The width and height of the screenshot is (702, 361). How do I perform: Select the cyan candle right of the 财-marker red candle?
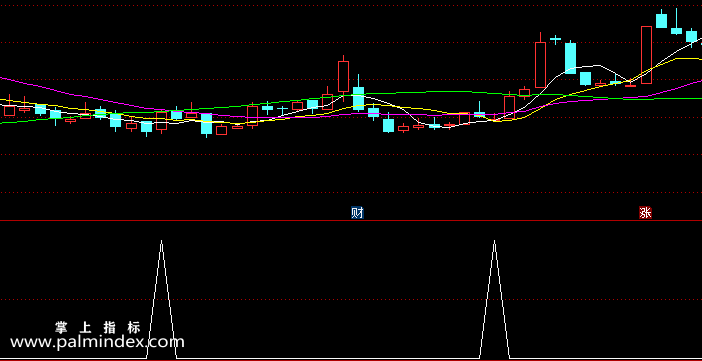358,98
